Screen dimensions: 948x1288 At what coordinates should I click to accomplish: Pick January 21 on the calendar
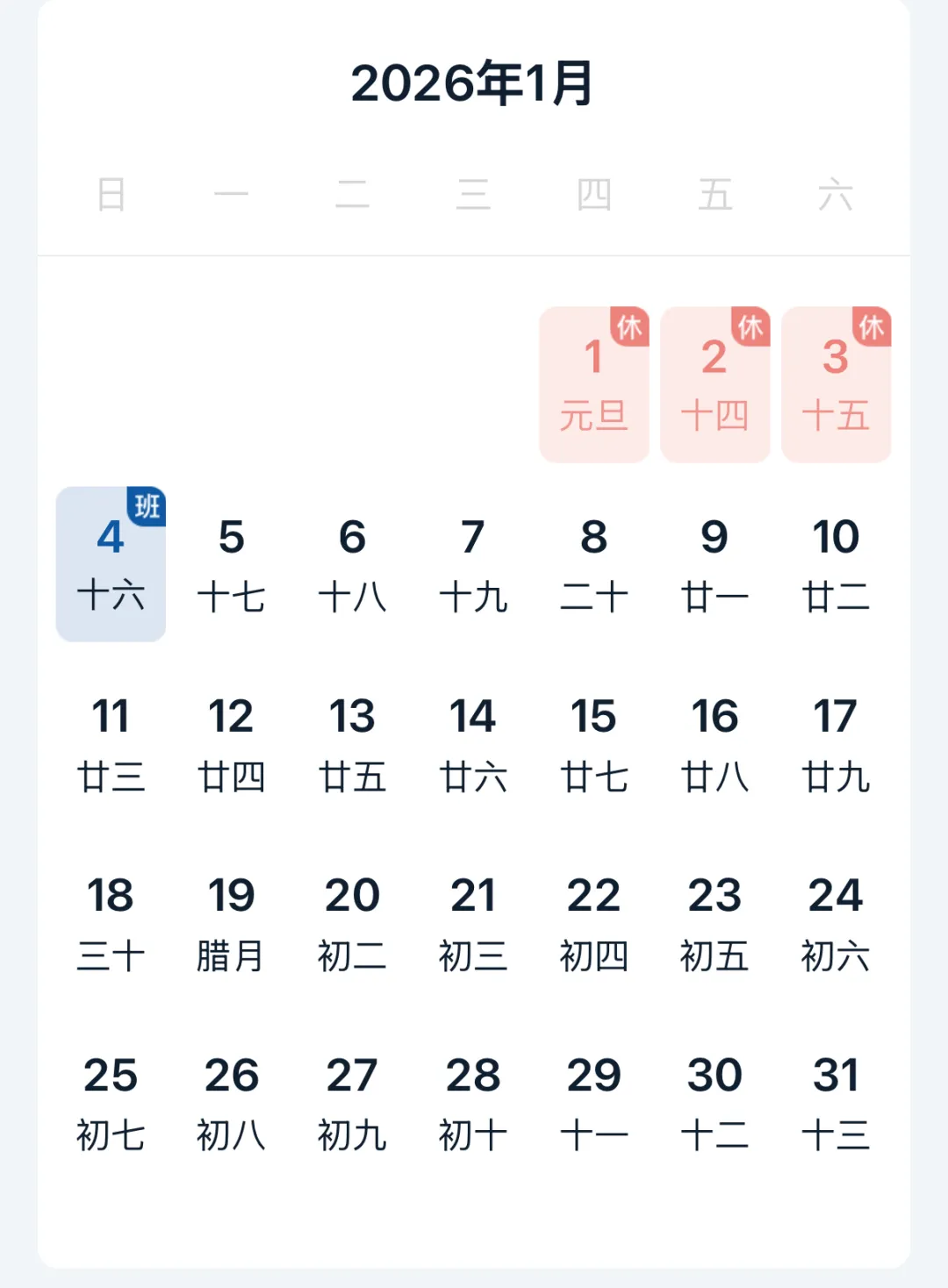tap(473, 923)
